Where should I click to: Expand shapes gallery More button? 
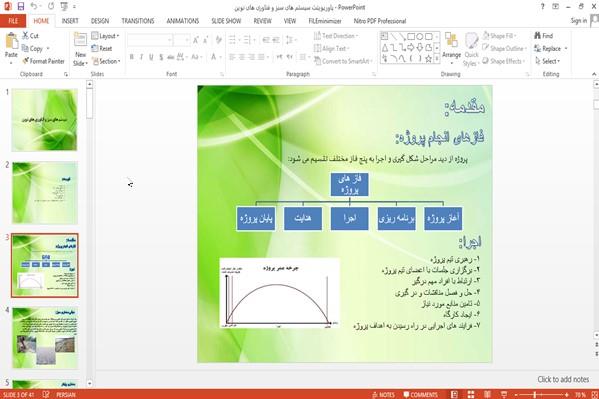tap(437, 58)
